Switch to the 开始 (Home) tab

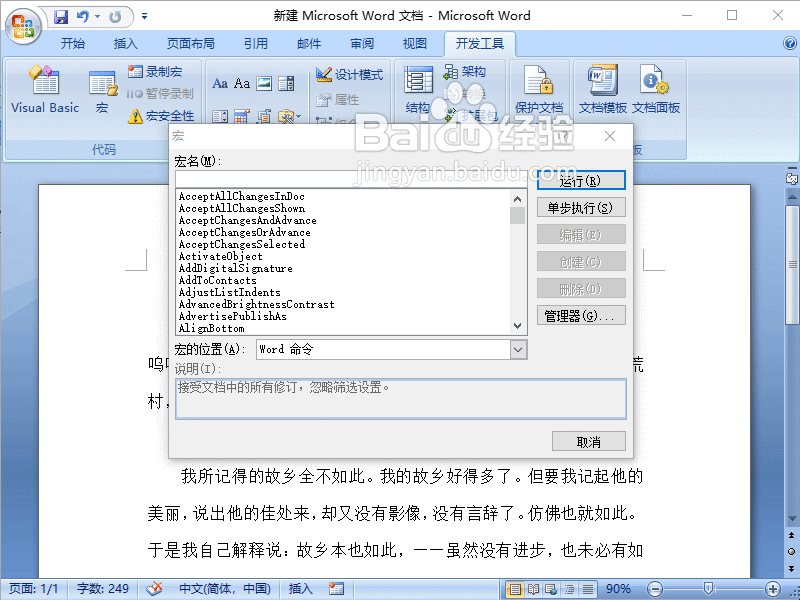(72, 44)
